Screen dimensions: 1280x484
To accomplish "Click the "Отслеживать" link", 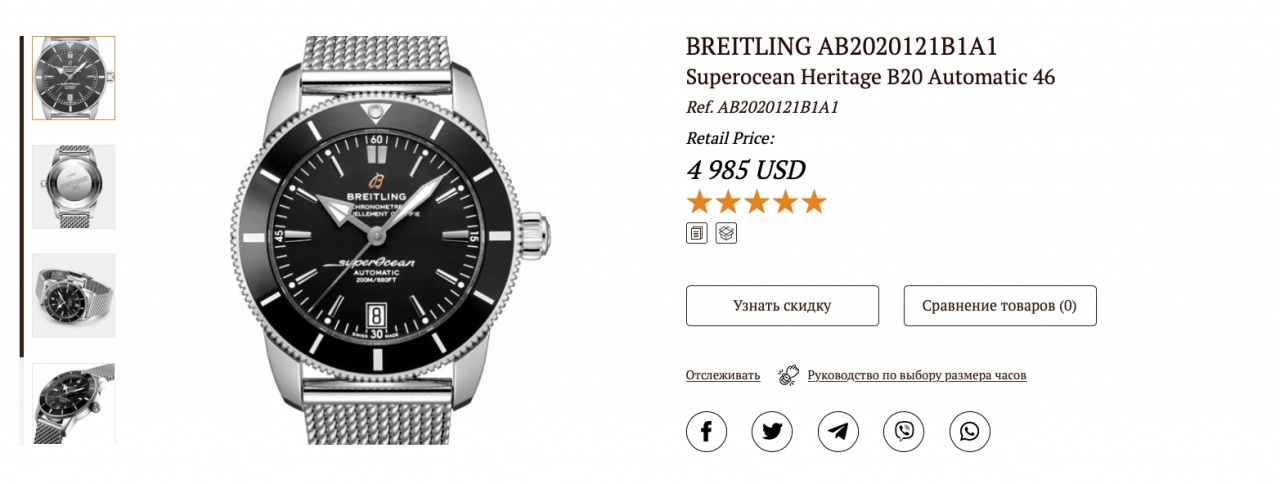I will click(x=723, y=375).
